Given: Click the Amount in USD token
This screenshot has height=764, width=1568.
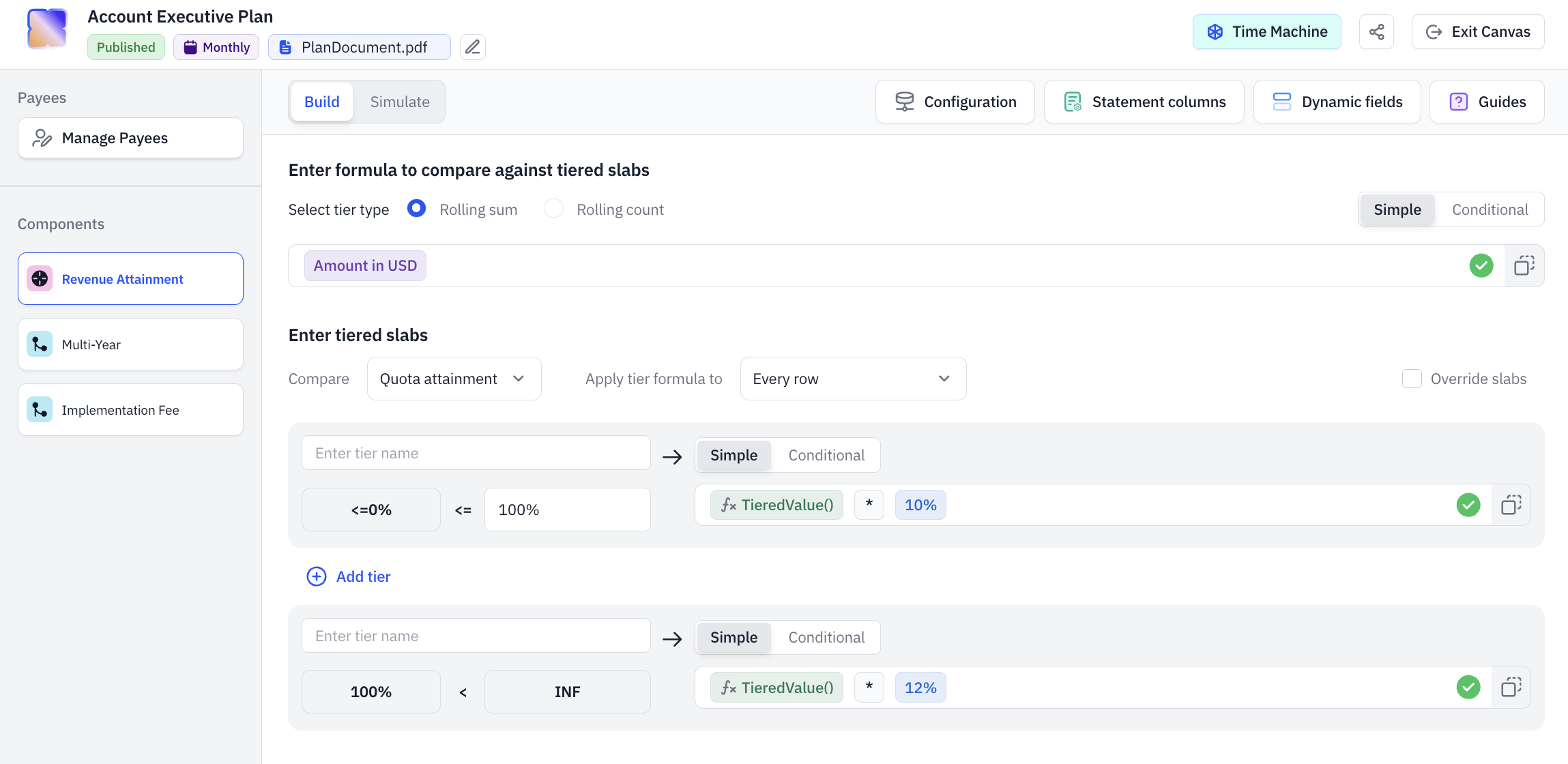Looking at the screenshot, I should (365, 265).
